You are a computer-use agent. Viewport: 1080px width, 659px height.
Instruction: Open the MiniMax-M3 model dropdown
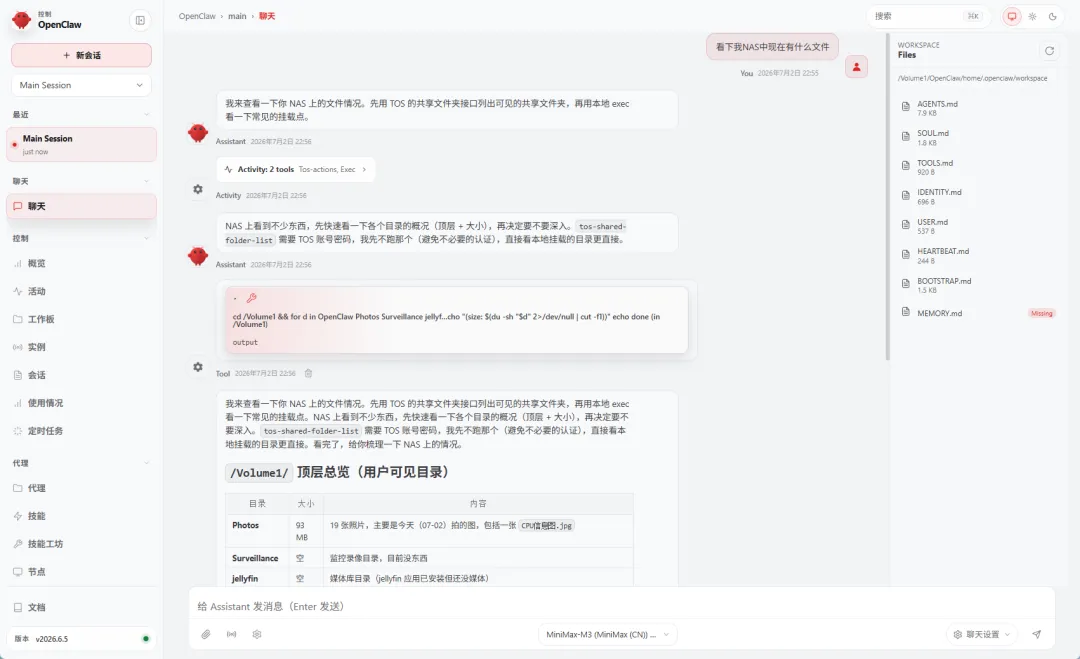(x=608, y=634)
